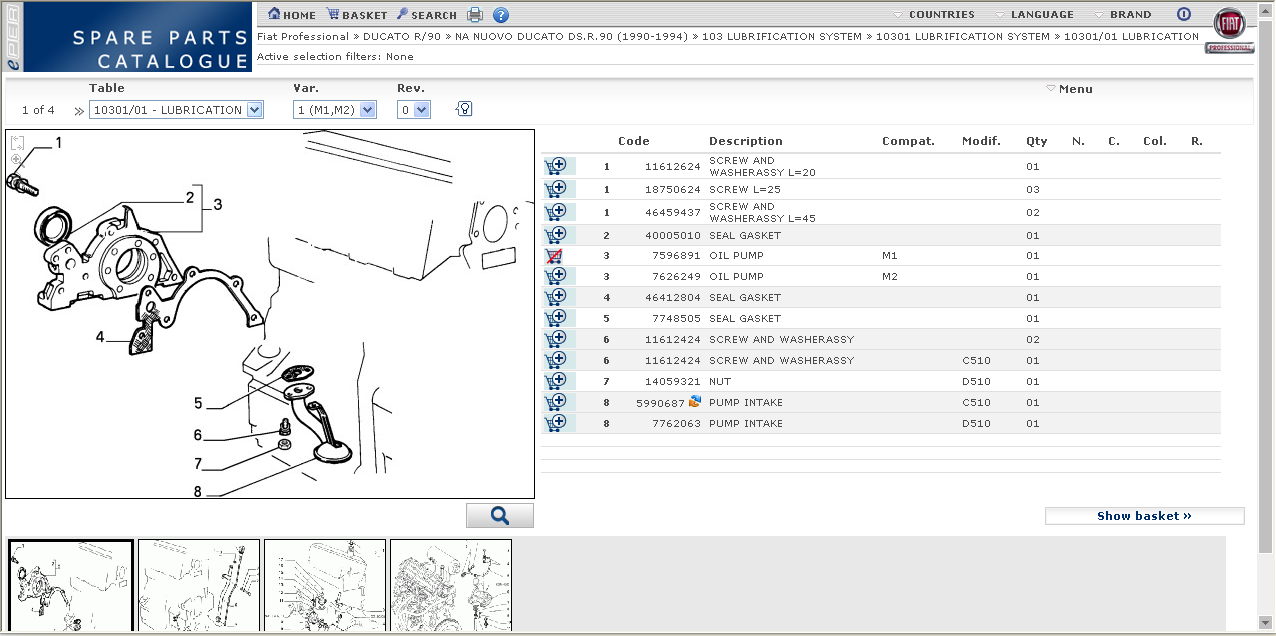Select the third diagram thumbnail
Image resolution: width=1276 pixels, height=636 pixels.
pyautogui.click(x=325, y=586)
